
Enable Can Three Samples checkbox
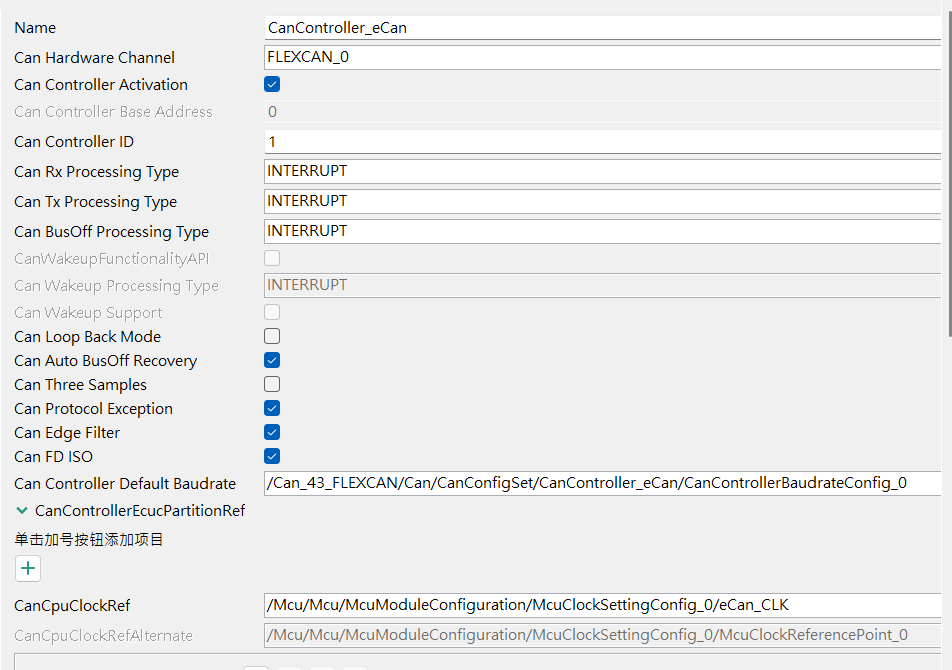272,384
